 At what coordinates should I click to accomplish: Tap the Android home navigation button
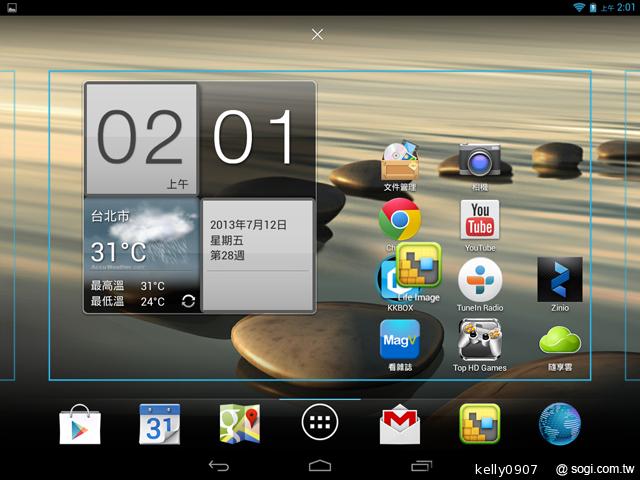(x=320, y=465)
